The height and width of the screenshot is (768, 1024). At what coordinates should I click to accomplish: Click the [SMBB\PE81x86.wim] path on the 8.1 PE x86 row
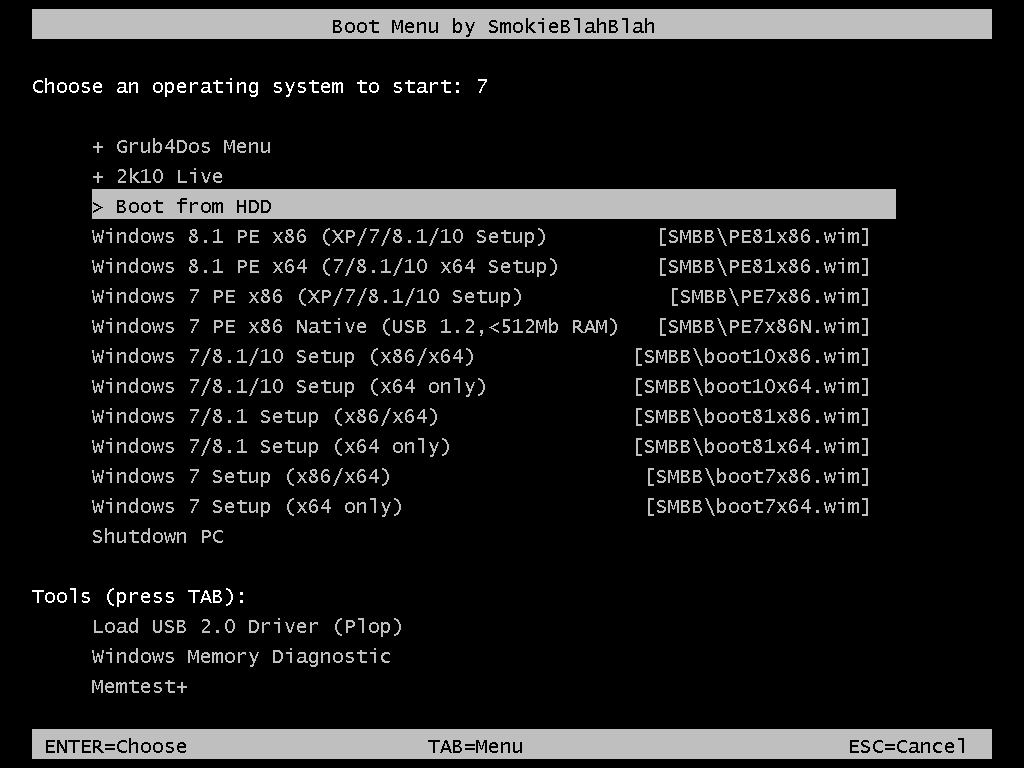(x=764, y=237)
